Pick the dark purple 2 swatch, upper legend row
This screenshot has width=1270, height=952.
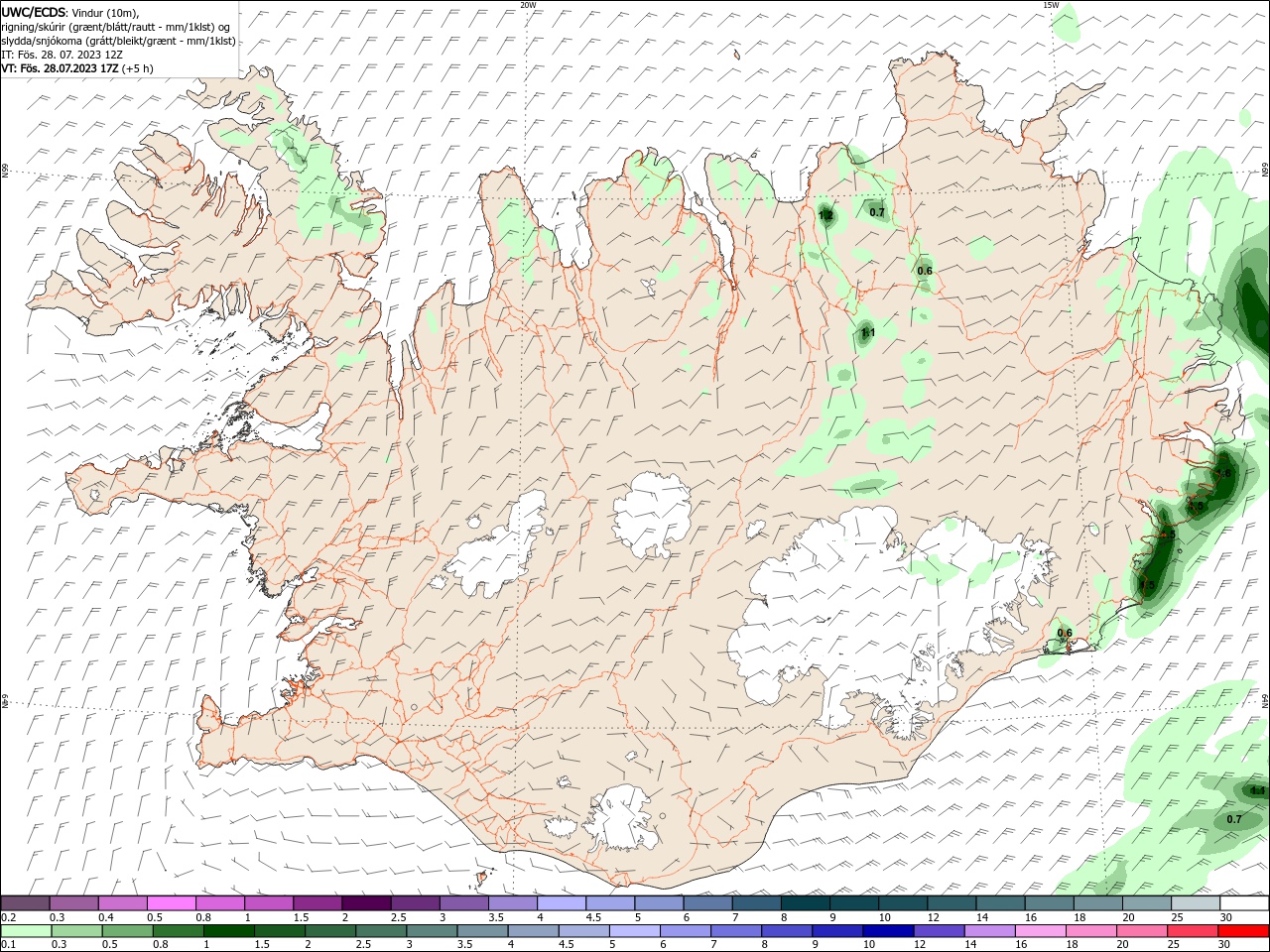click(365, 903)
